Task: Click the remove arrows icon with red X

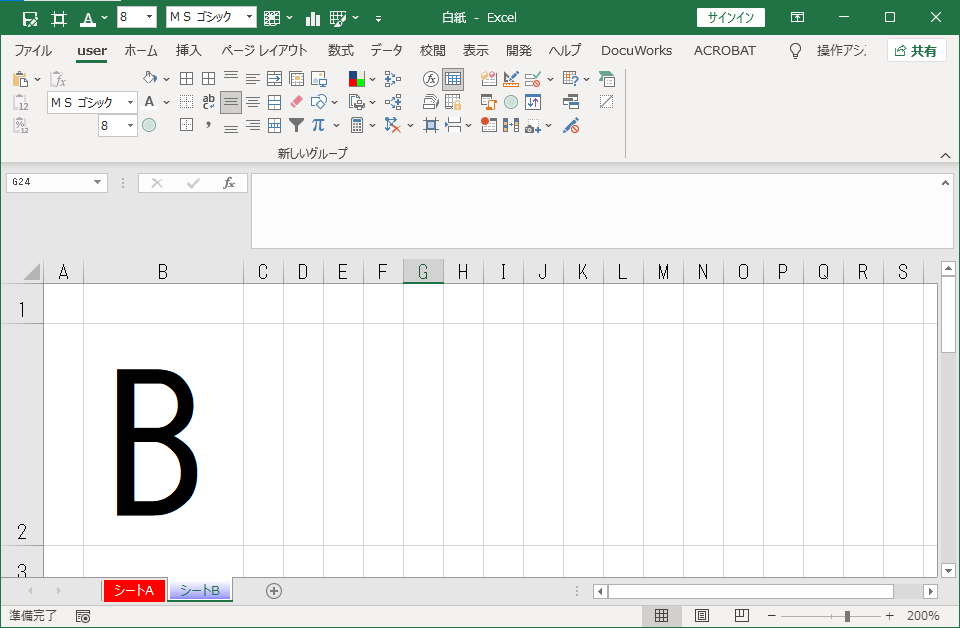Action: point(392,125)
